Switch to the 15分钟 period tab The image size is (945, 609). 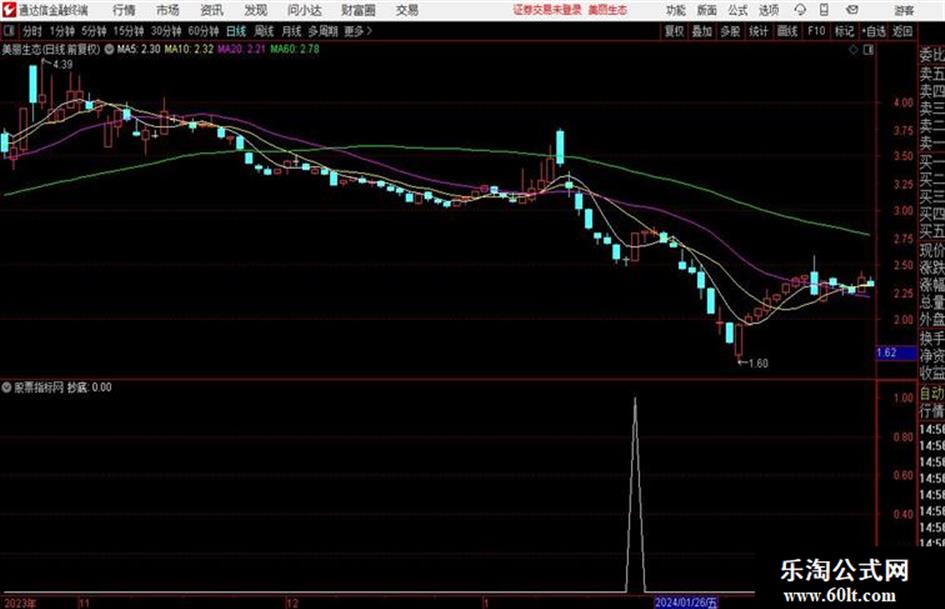129,31
